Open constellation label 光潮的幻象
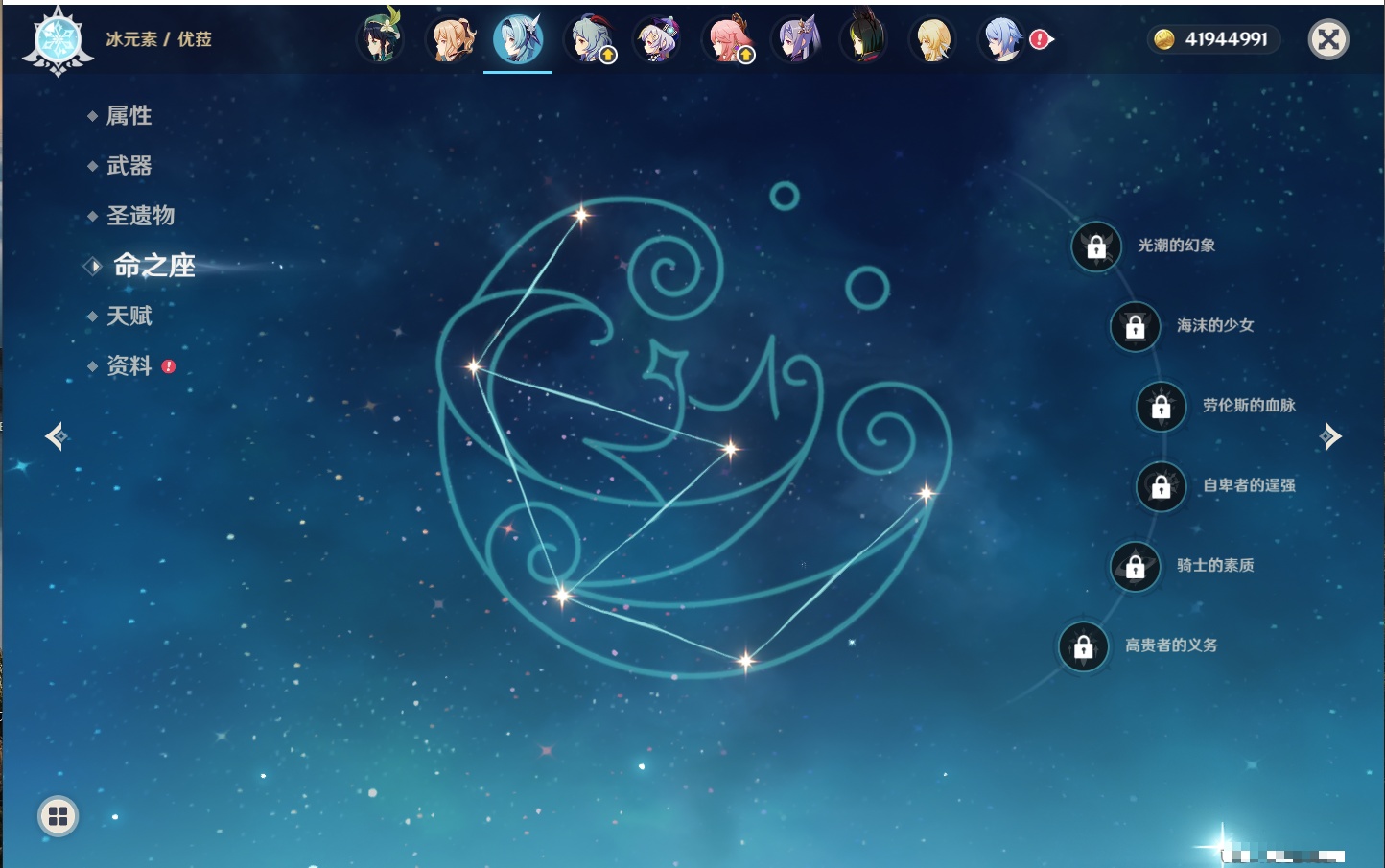 coord(1177,246)
